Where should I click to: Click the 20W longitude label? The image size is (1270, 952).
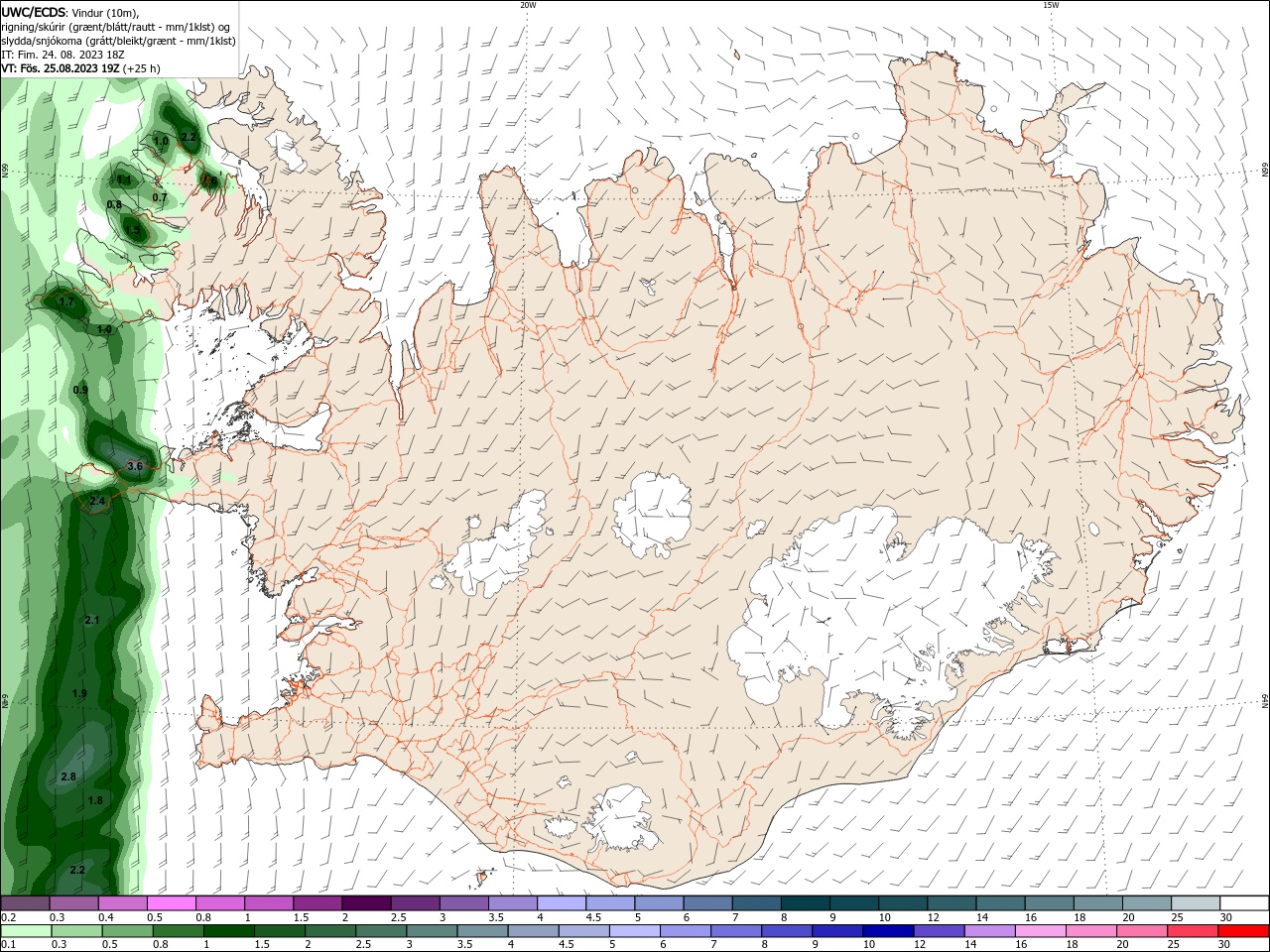pyautogui.click(x=528, y=5)
